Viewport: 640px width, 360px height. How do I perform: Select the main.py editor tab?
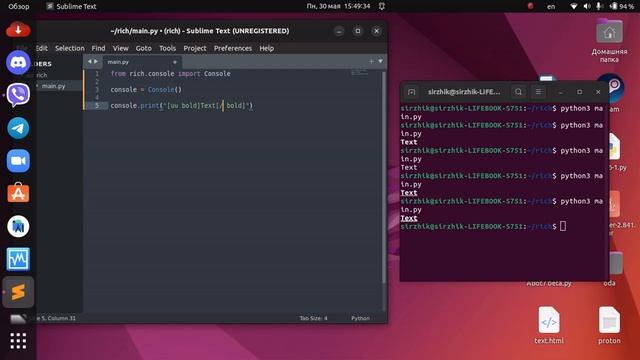click(142, 62)
